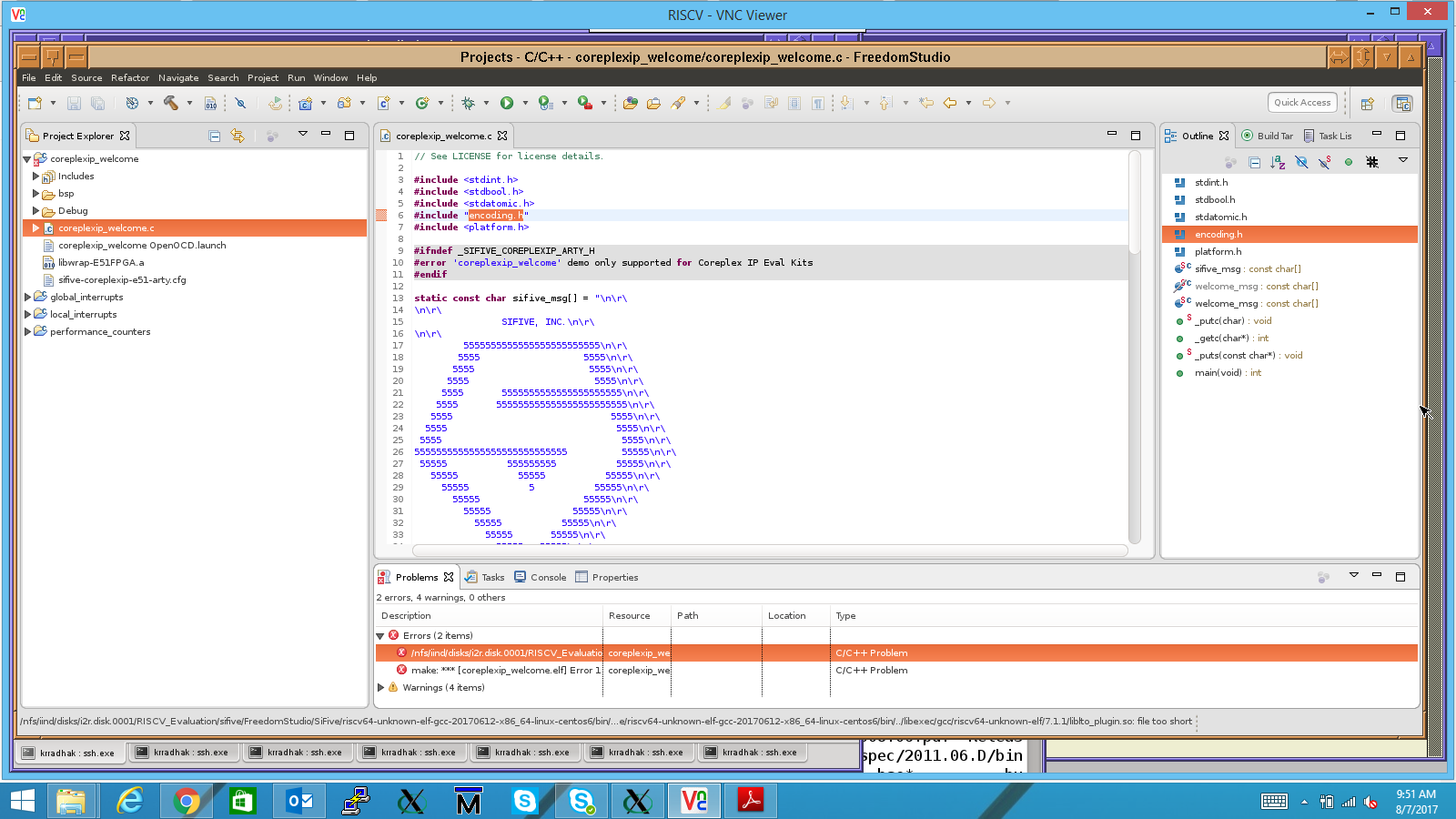Click the green Run button icon
The width and height of the screenshot is (1456, 819).
[507, 103]
